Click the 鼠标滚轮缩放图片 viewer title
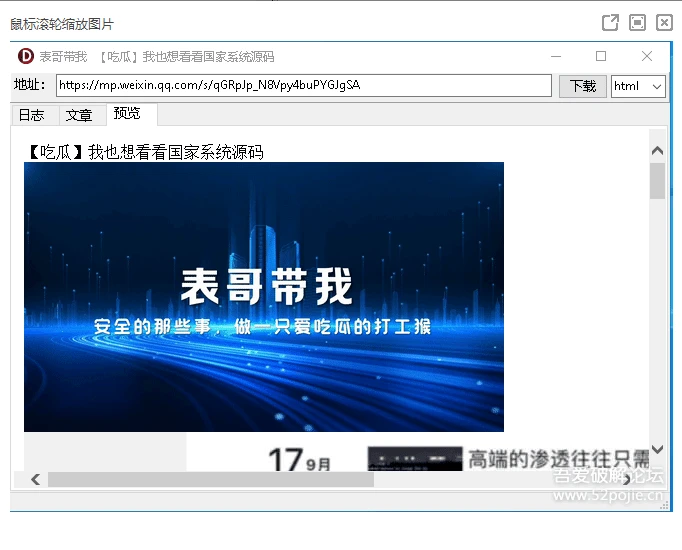 pos(62,24)
